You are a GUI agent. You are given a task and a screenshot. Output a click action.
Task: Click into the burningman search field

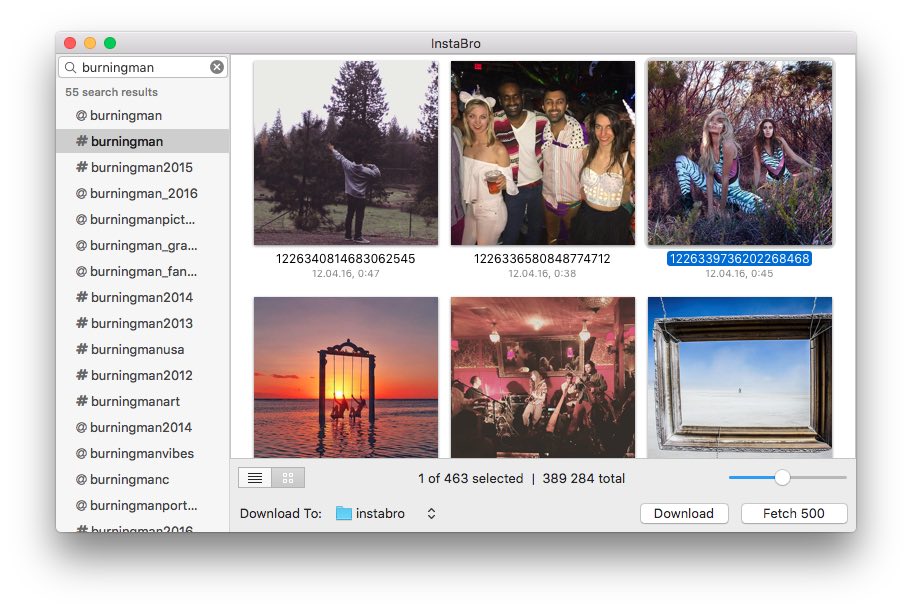coord(143,67)
